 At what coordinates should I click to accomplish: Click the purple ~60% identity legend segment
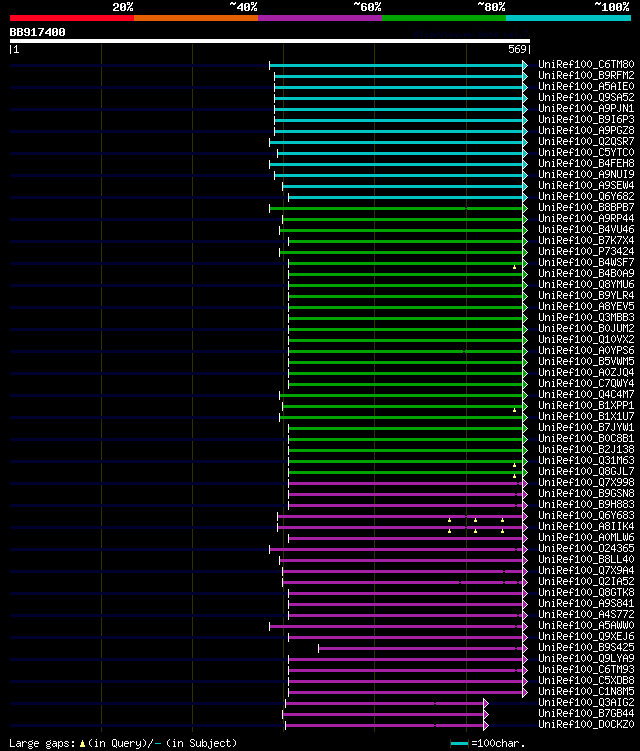coord(320,18)
